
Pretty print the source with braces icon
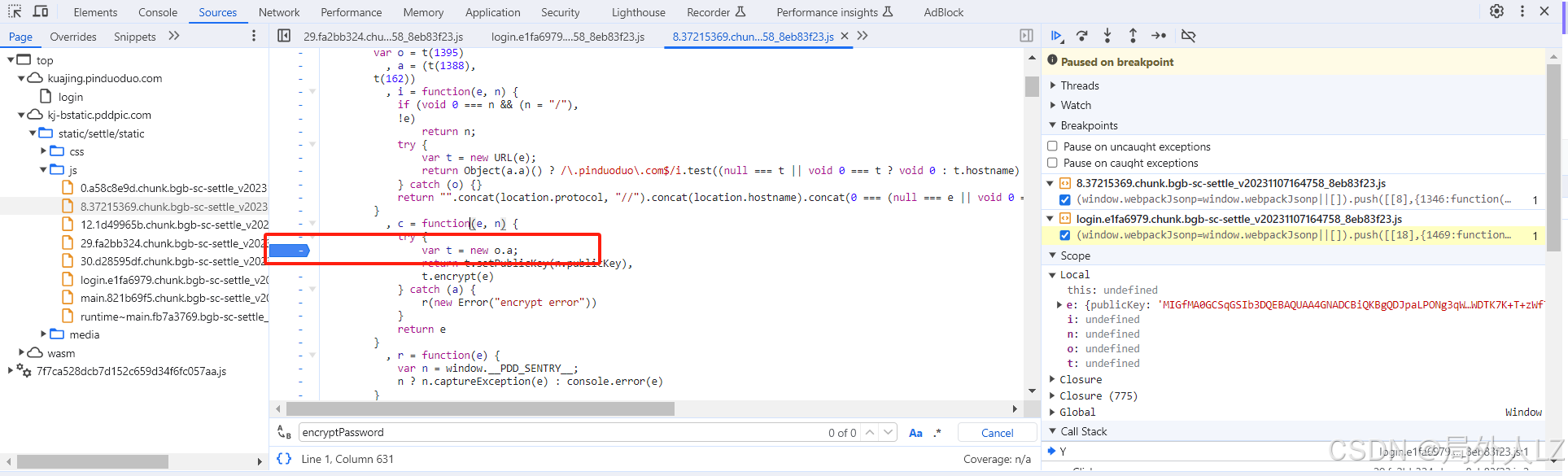pyautogui.click(x=284, y=459)
